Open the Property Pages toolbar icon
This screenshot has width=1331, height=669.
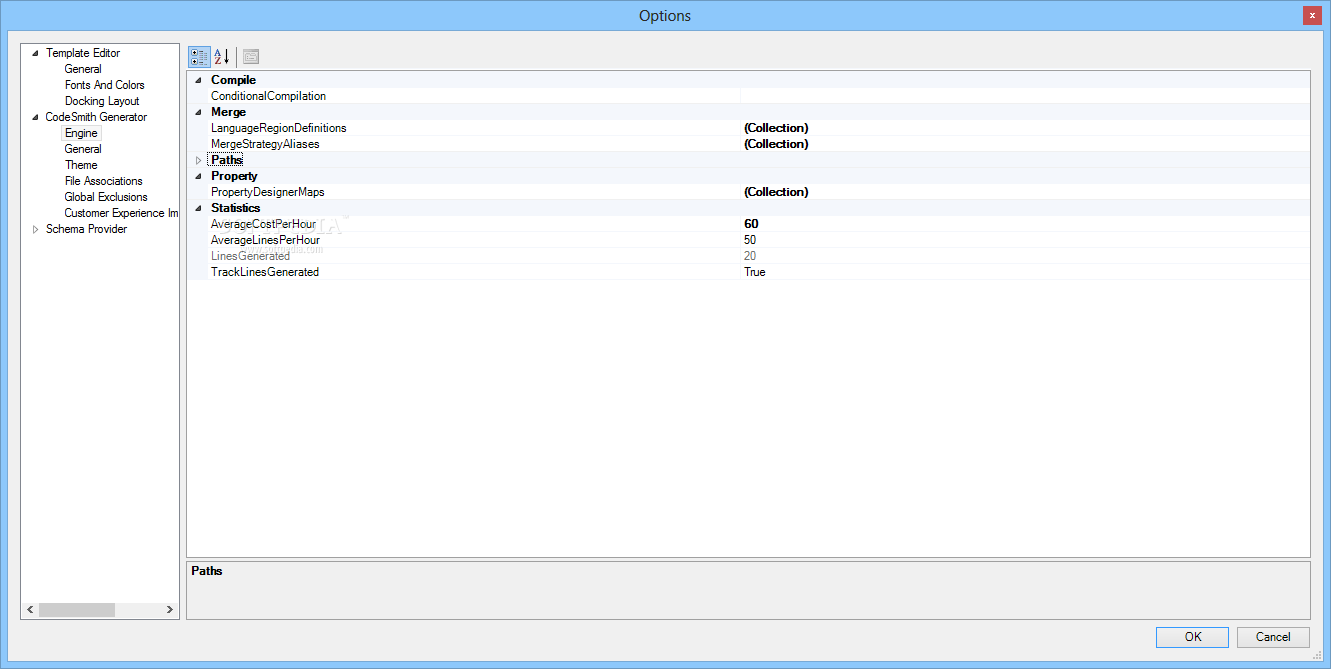[x=251, y=56]
